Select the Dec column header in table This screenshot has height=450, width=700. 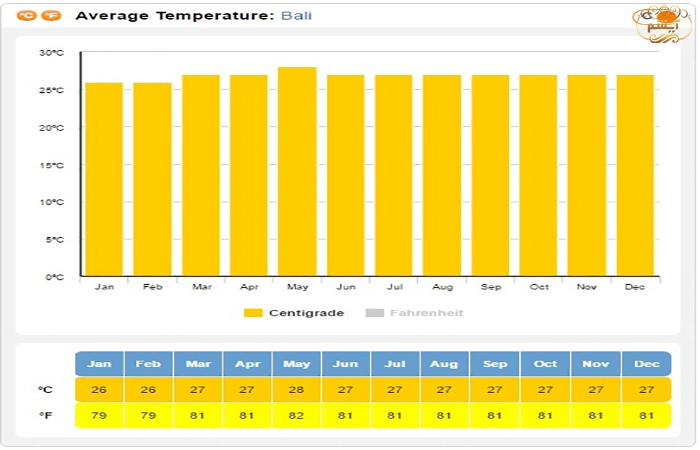645,364
